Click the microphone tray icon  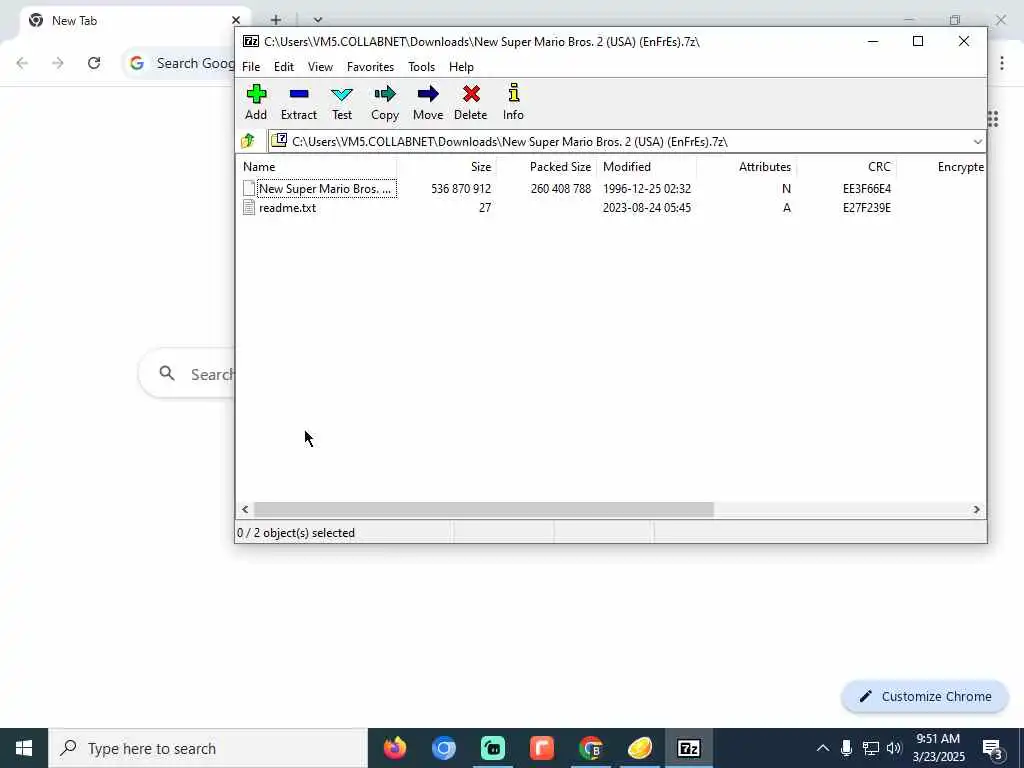pos(846,748)
